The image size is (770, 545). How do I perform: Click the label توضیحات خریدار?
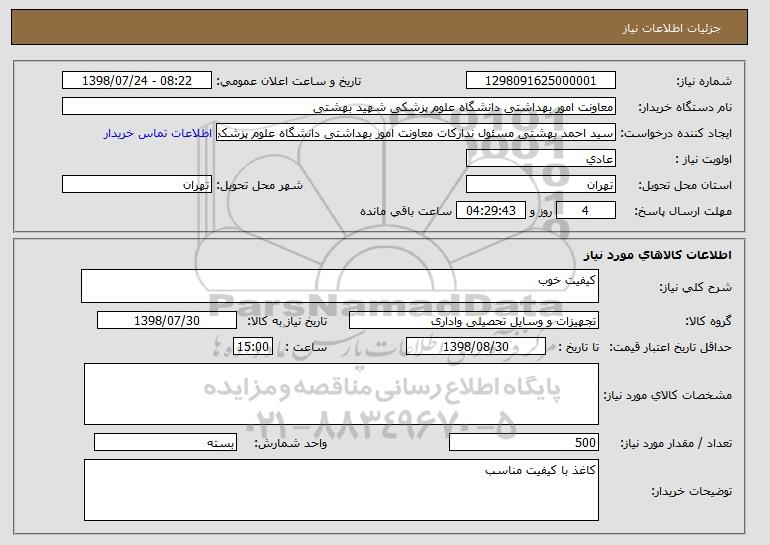(691, 491)
